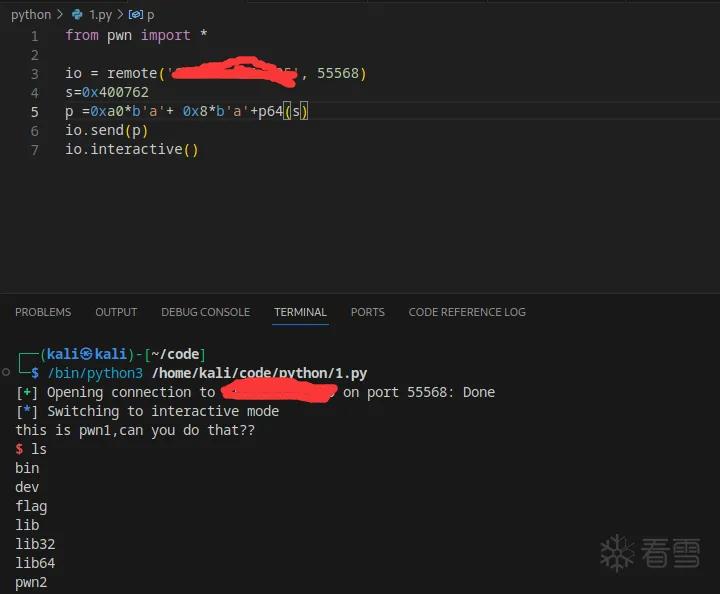
Task: Click line number 3 in gutter
Action: tap(35, 73)
